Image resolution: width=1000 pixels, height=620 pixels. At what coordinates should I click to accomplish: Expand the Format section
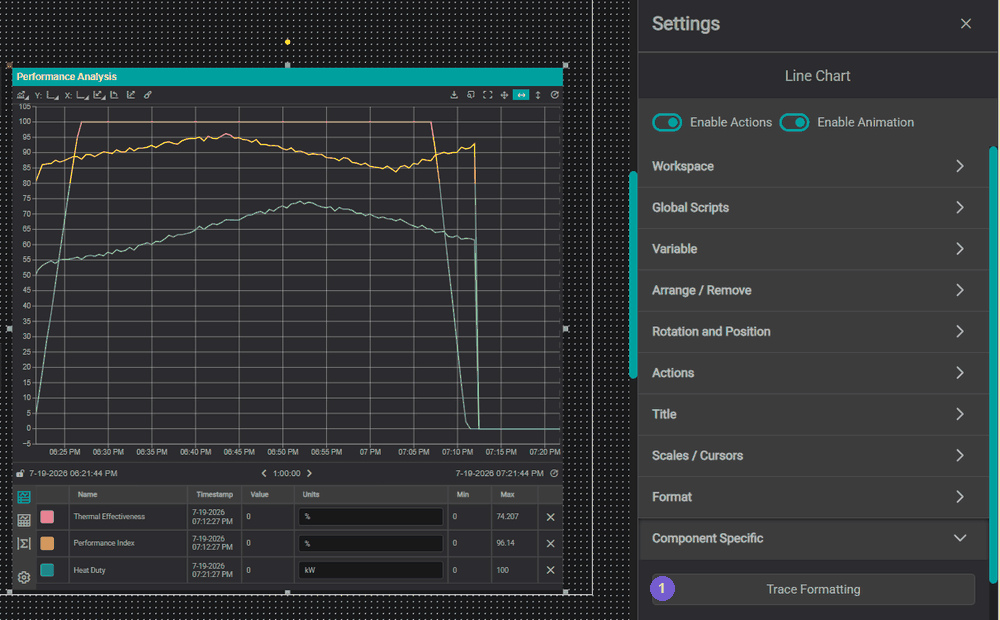[813, 497]
